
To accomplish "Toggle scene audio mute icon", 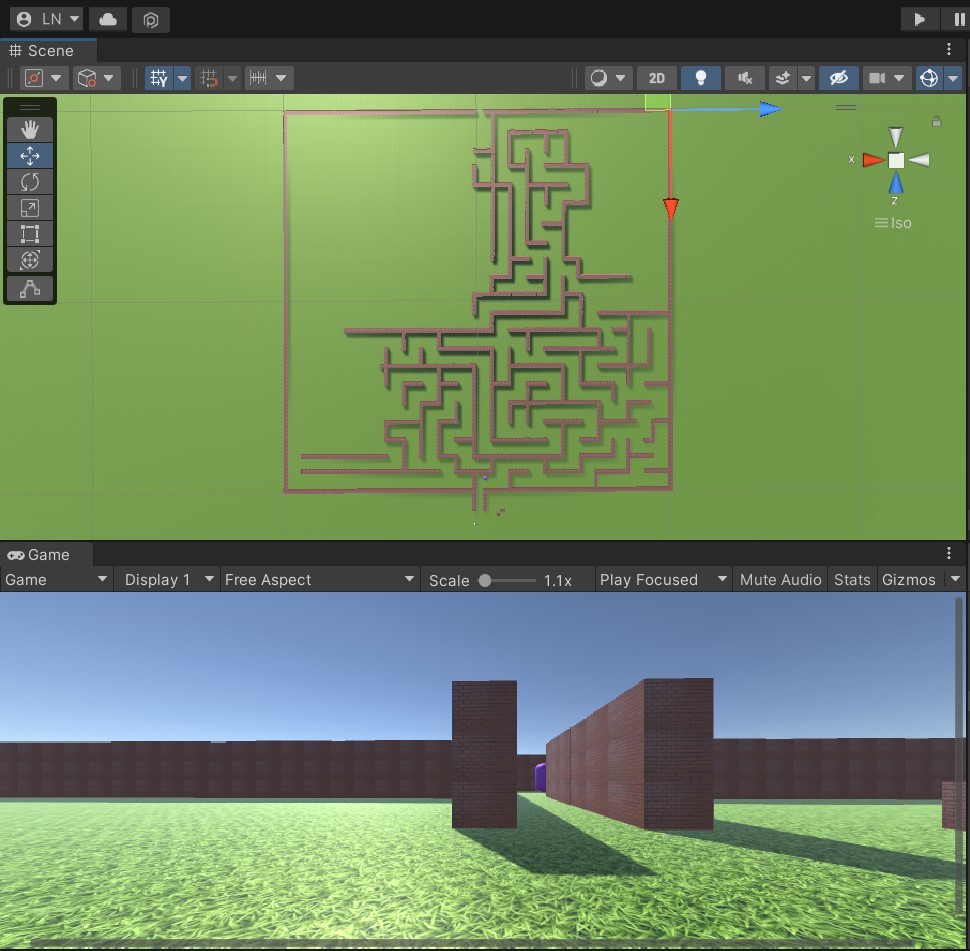I will 745,78.
